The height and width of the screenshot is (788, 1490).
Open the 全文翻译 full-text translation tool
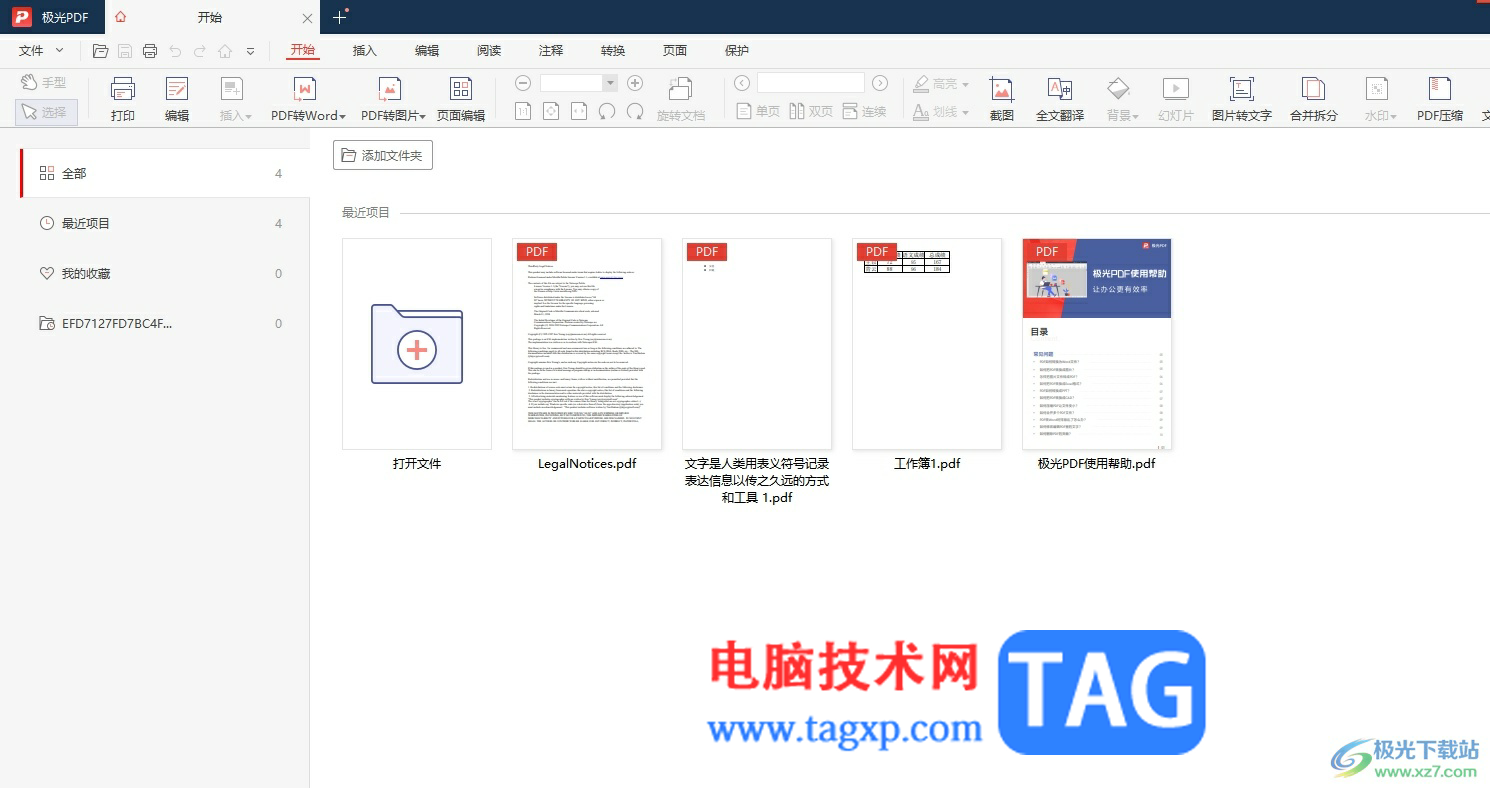pos(1060,99)
